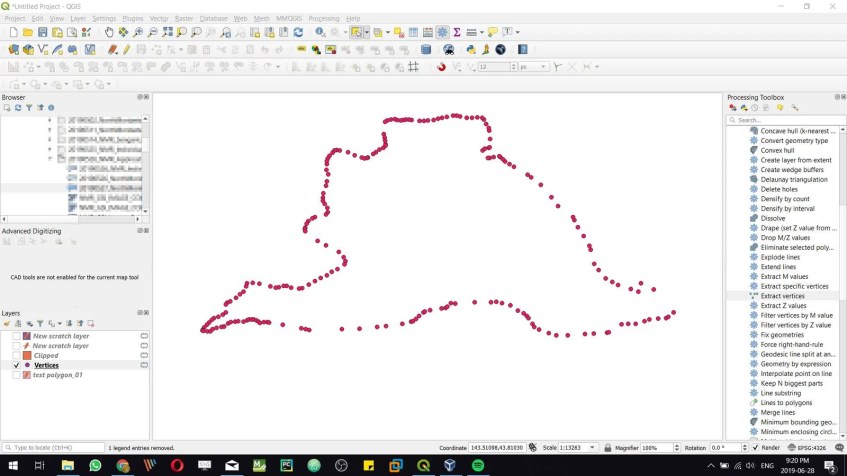Save project using floppy disk icon
Viewport: 847px width, 476px height.
[42, 32]
